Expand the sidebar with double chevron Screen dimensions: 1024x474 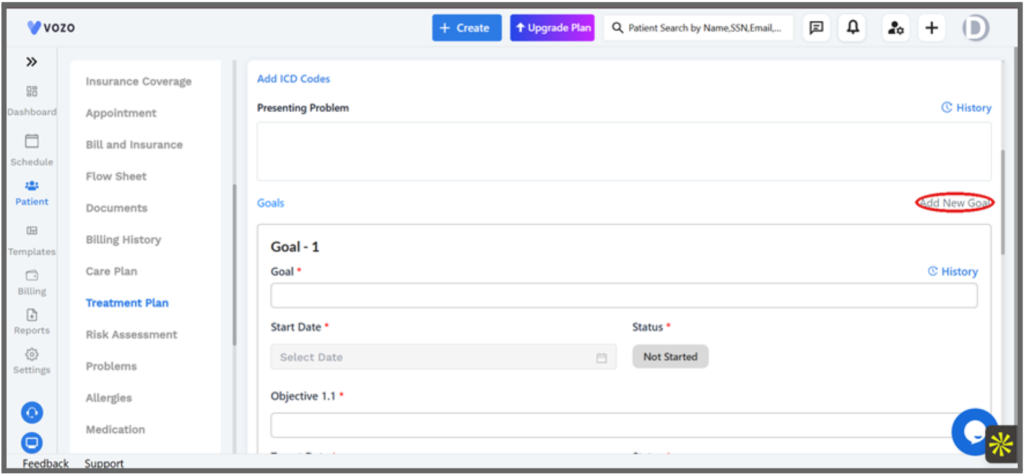coord(31,62)
